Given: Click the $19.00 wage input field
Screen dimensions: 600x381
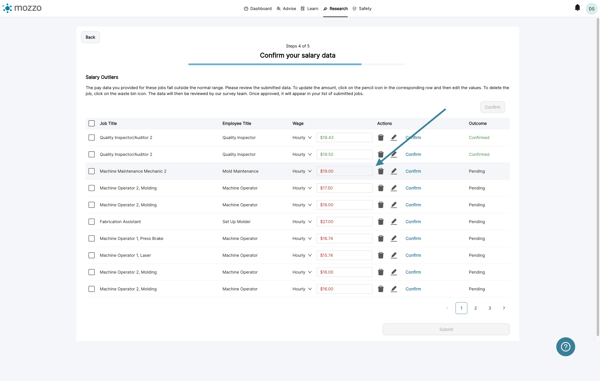Looking at the screenshot, I should click(344, 171).
